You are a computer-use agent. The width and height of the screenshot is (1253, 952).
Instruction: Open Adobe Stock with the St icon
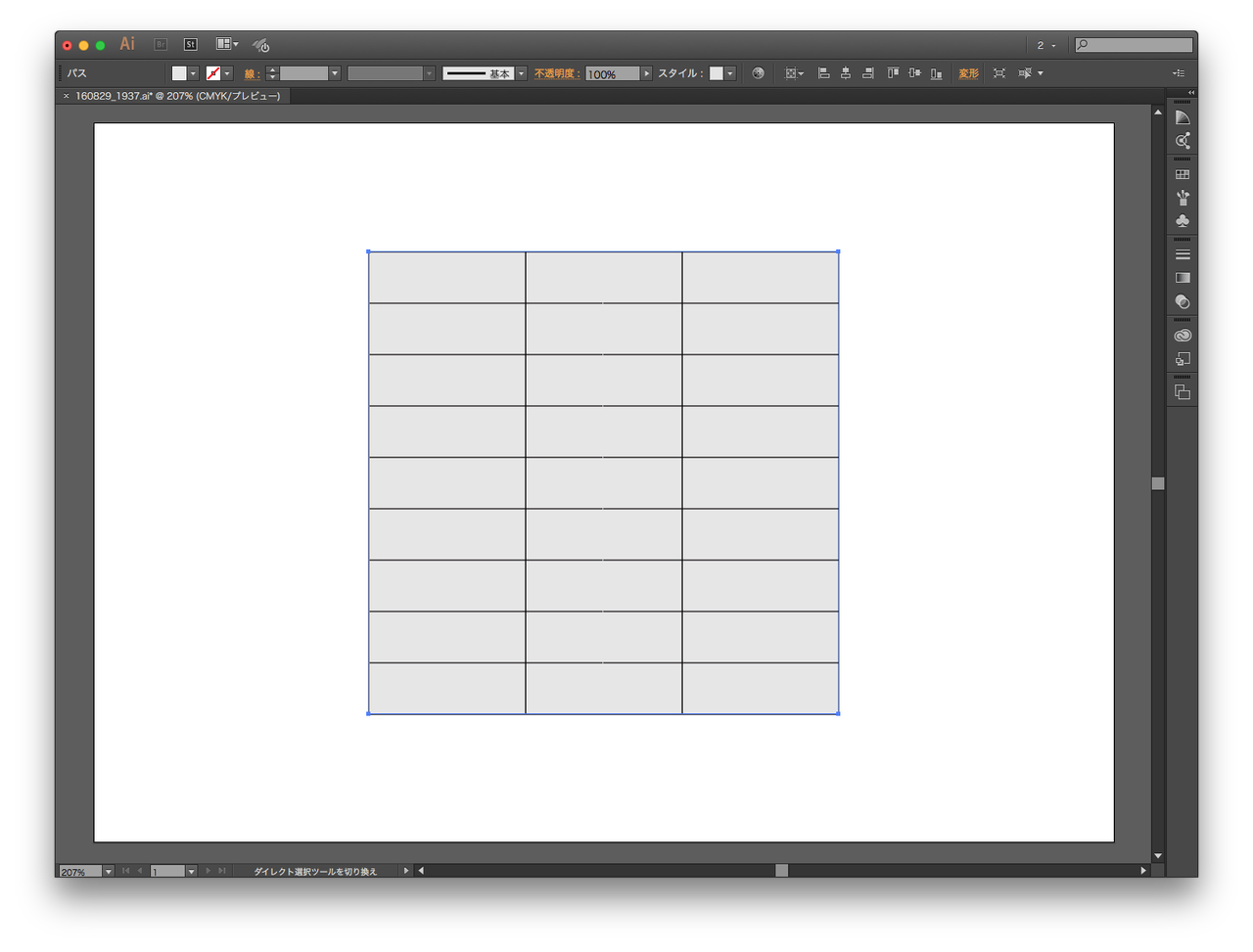click(x=190, y=44)
